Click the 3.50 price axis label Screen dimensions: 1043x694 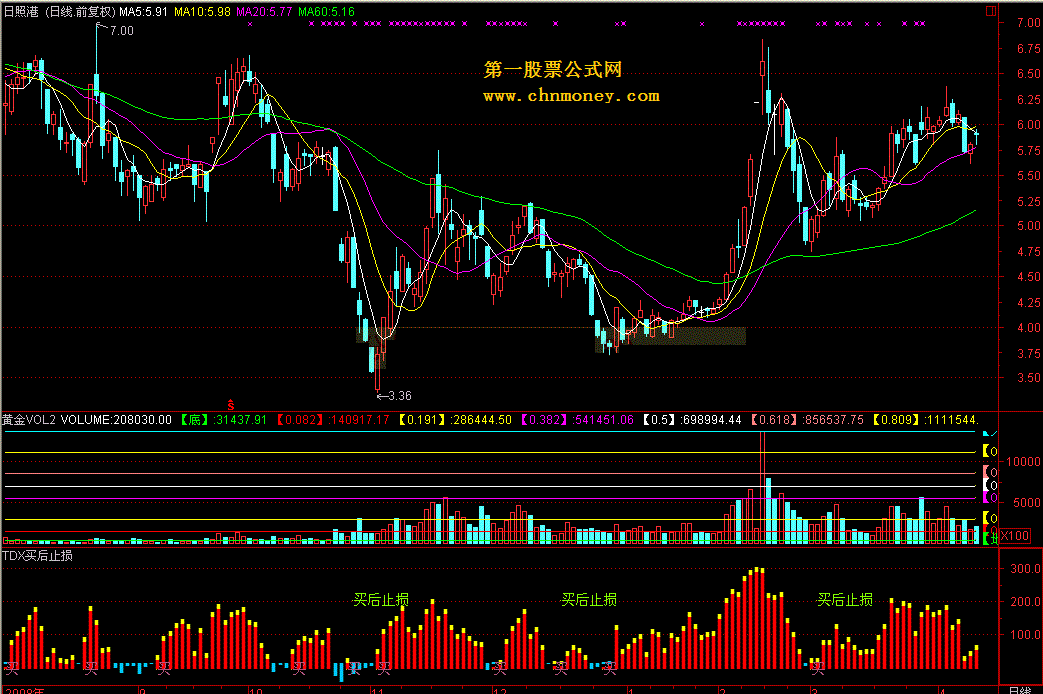pos(1028,377)
